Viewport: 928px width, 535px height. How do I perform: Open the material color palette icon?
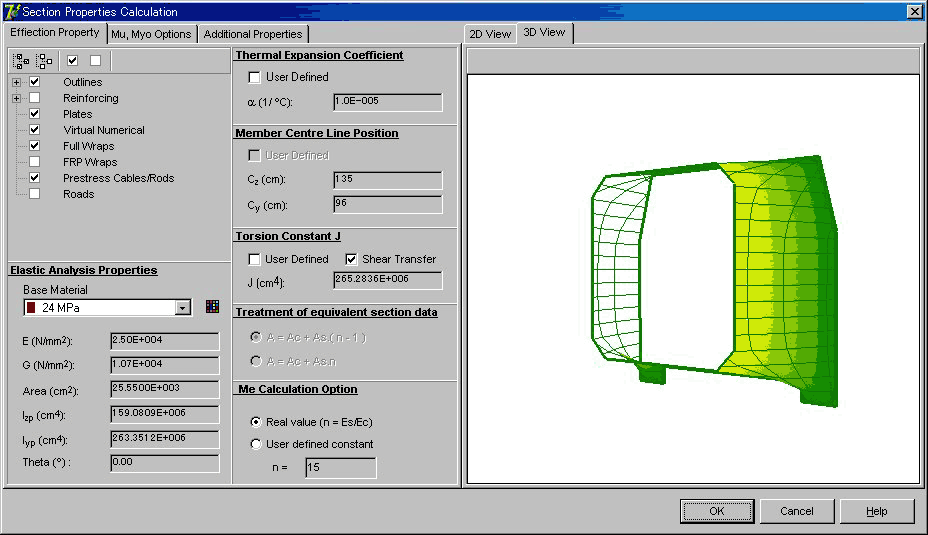(x=212, y=307)
